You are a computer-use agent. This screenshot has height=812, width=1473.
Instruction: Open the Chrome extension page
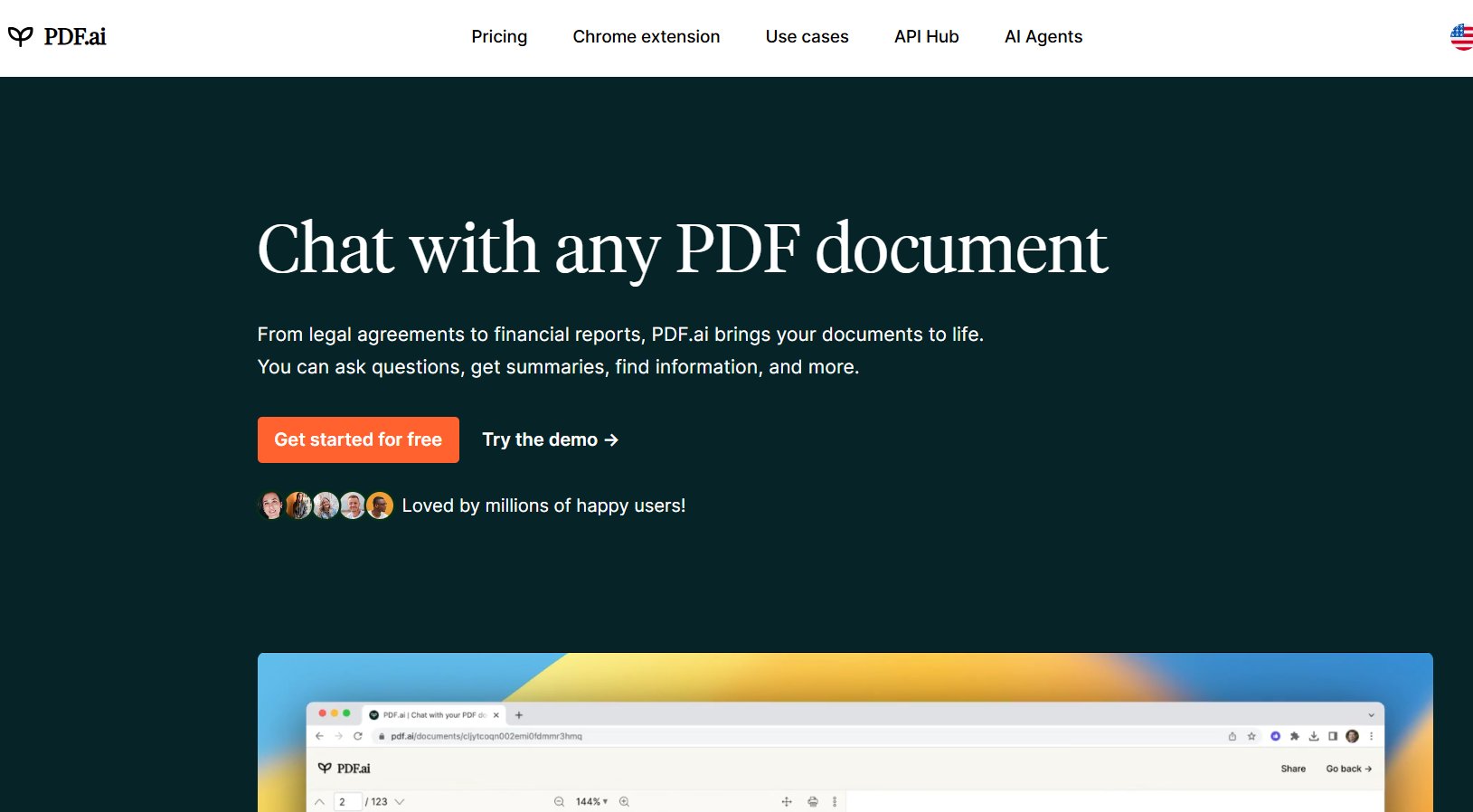click(647, 36)
